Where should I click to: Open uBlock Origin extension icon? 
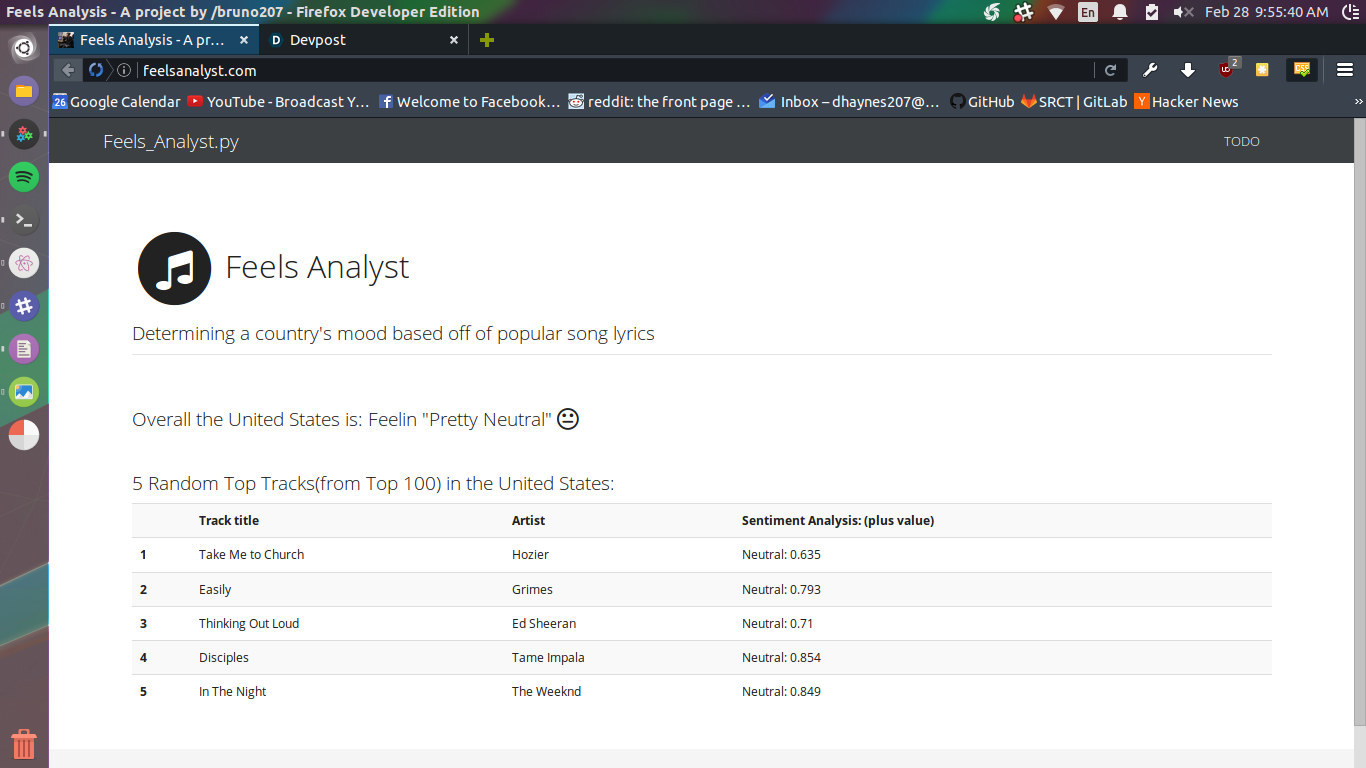click(x=1227, y=69)
